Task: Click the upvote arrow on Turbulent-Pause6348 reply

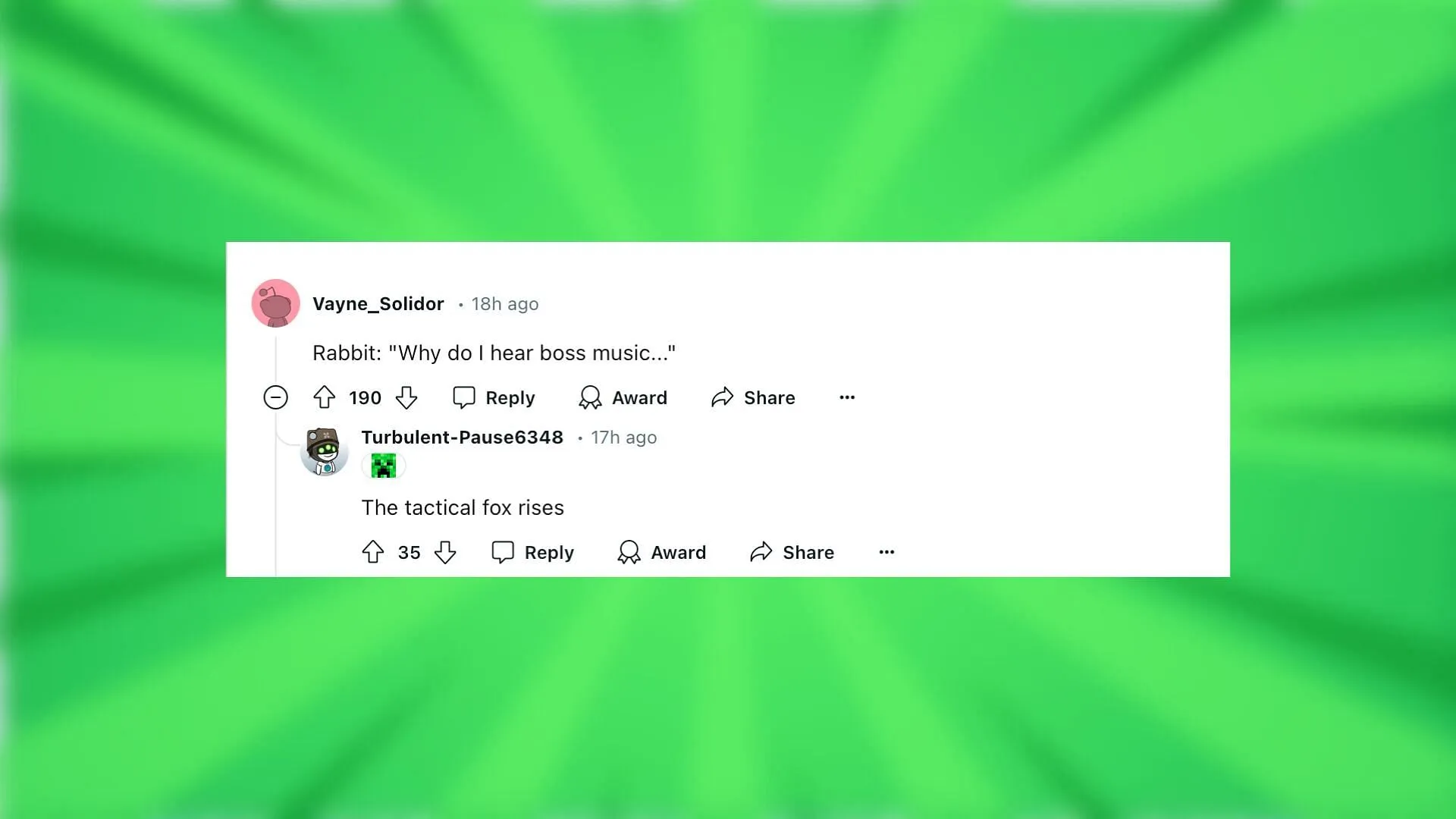Action: [x=372, y=552]
